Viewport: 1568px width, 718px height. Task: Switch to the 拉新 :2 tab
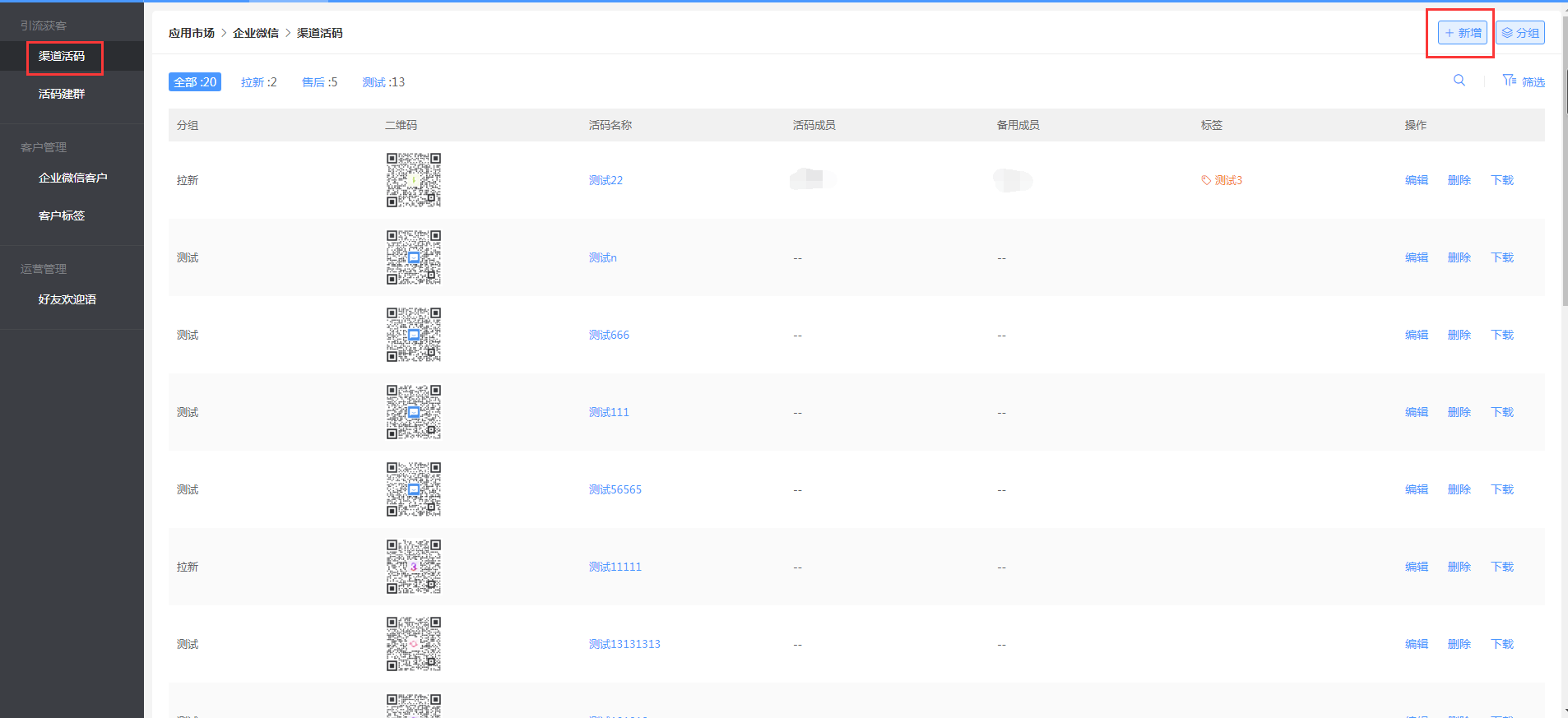pos(259,82)
